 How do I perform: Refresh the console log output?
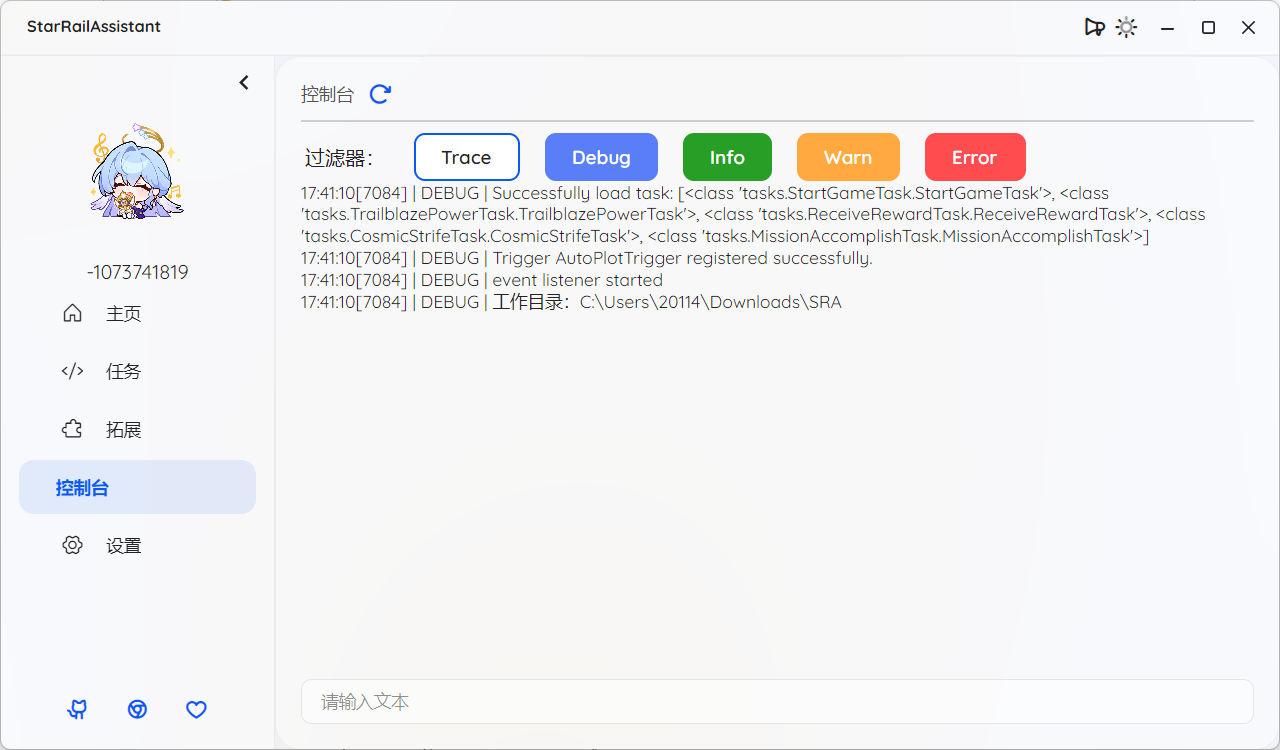pos(379,94)
